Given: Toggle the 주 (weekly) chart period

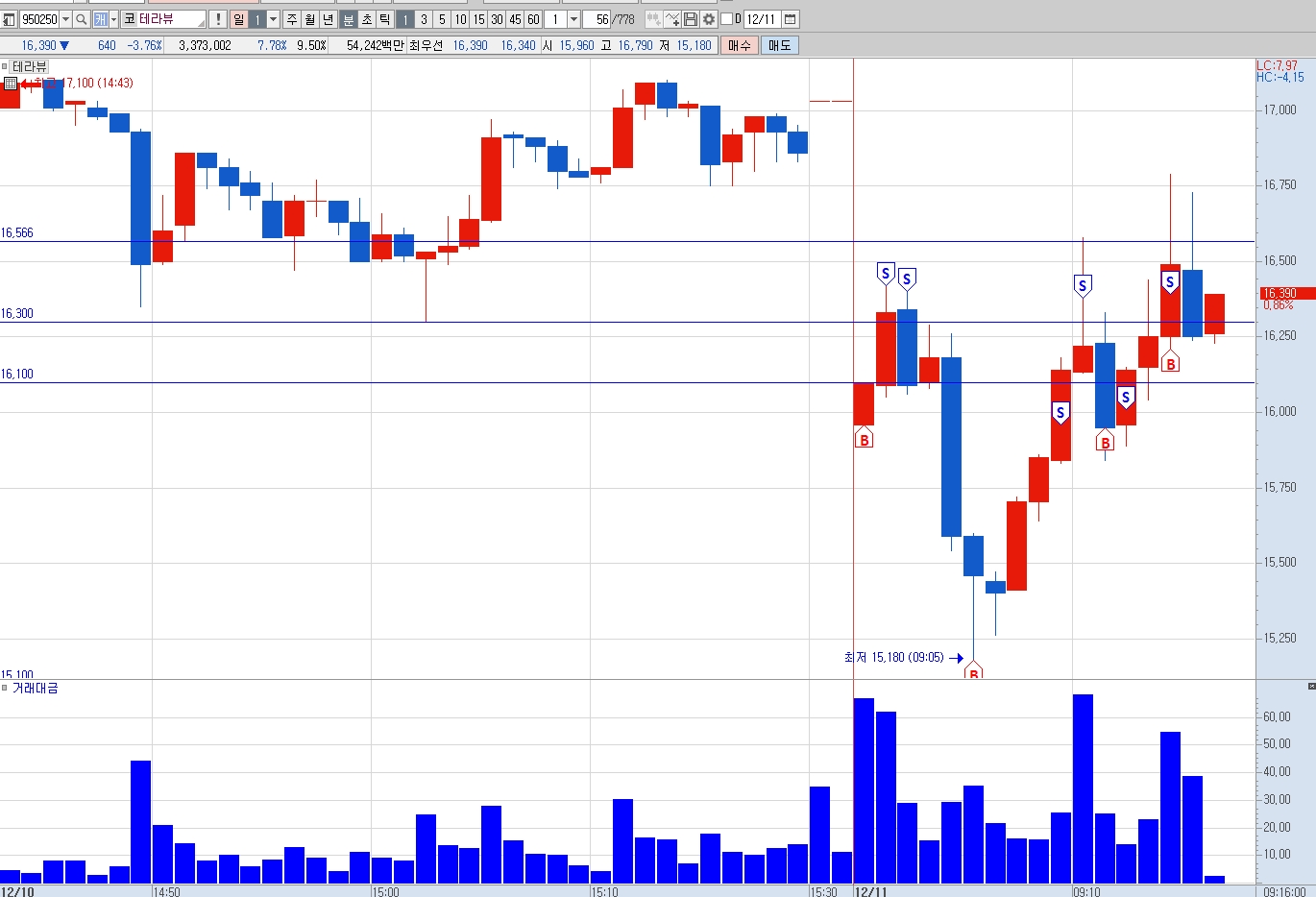Looking at the screenshot, I should [292, 19].
